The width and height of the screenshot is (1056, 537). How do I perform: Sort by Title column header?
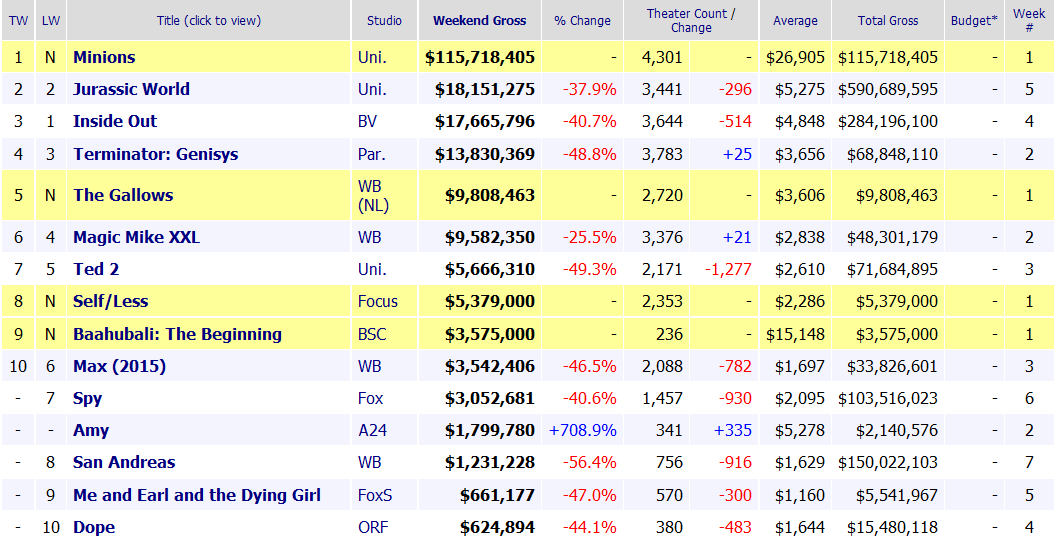209,21
